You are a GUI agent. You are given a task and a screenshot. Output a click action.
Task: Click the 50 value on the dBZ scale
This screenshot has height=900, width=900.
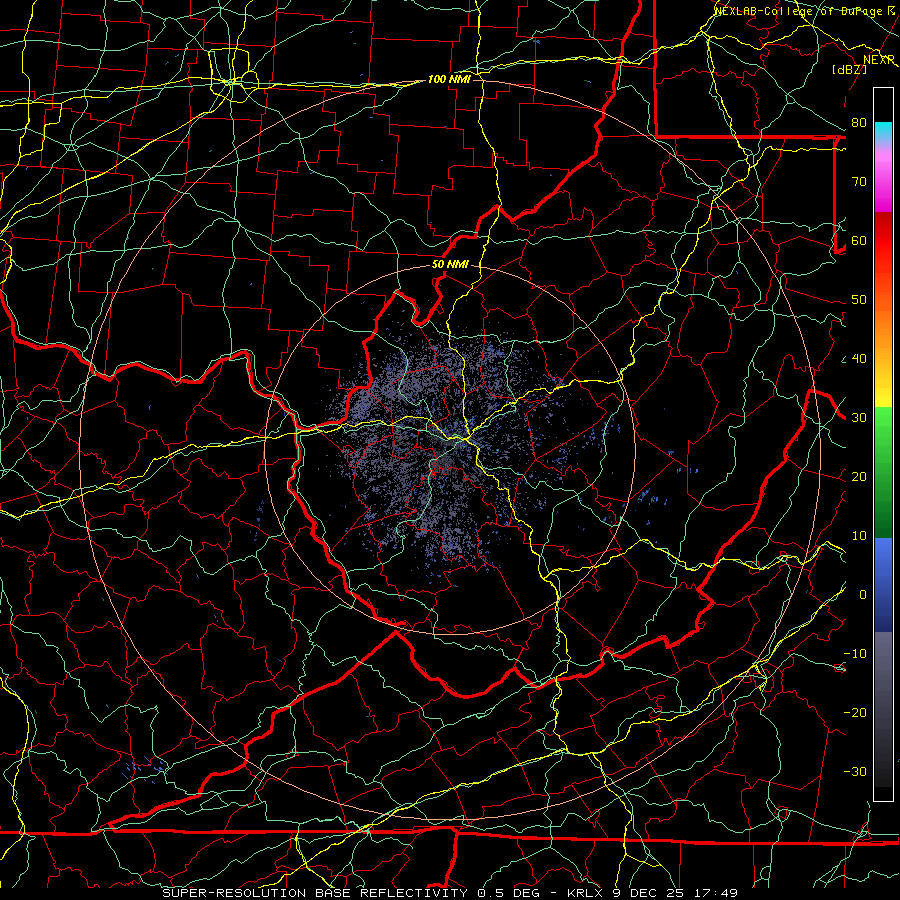pos(859,300)
